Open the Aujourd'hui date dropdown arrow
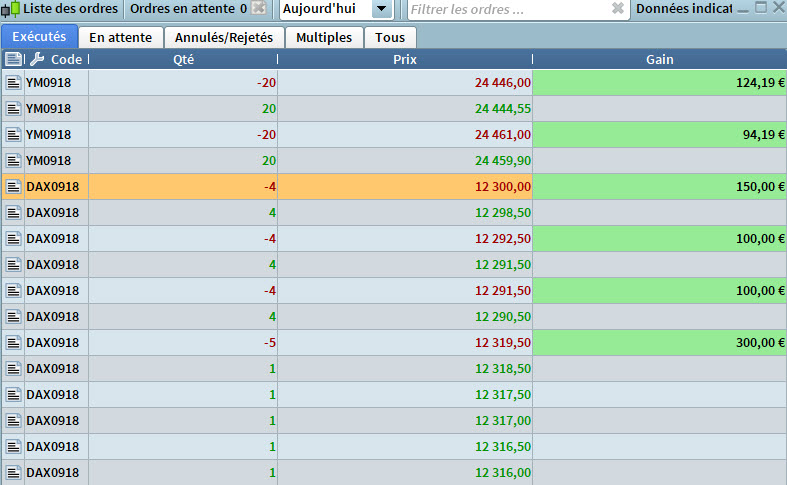This screenshot has width=787, height=485. [x=381, y=9]
